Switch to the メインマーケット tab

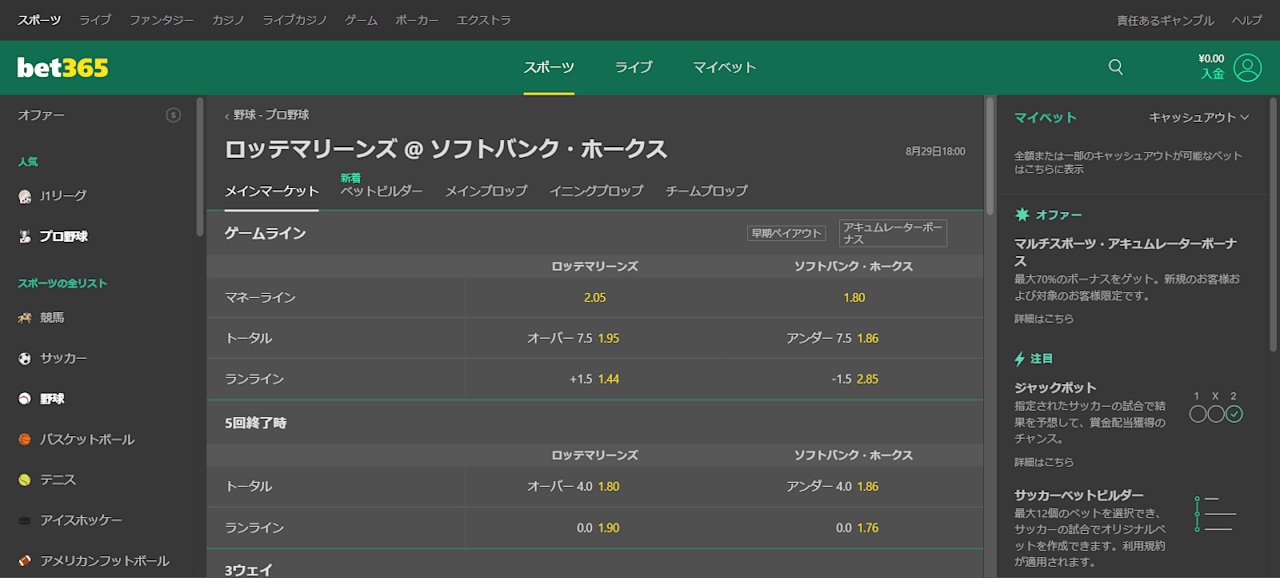[x=271, y=191]
